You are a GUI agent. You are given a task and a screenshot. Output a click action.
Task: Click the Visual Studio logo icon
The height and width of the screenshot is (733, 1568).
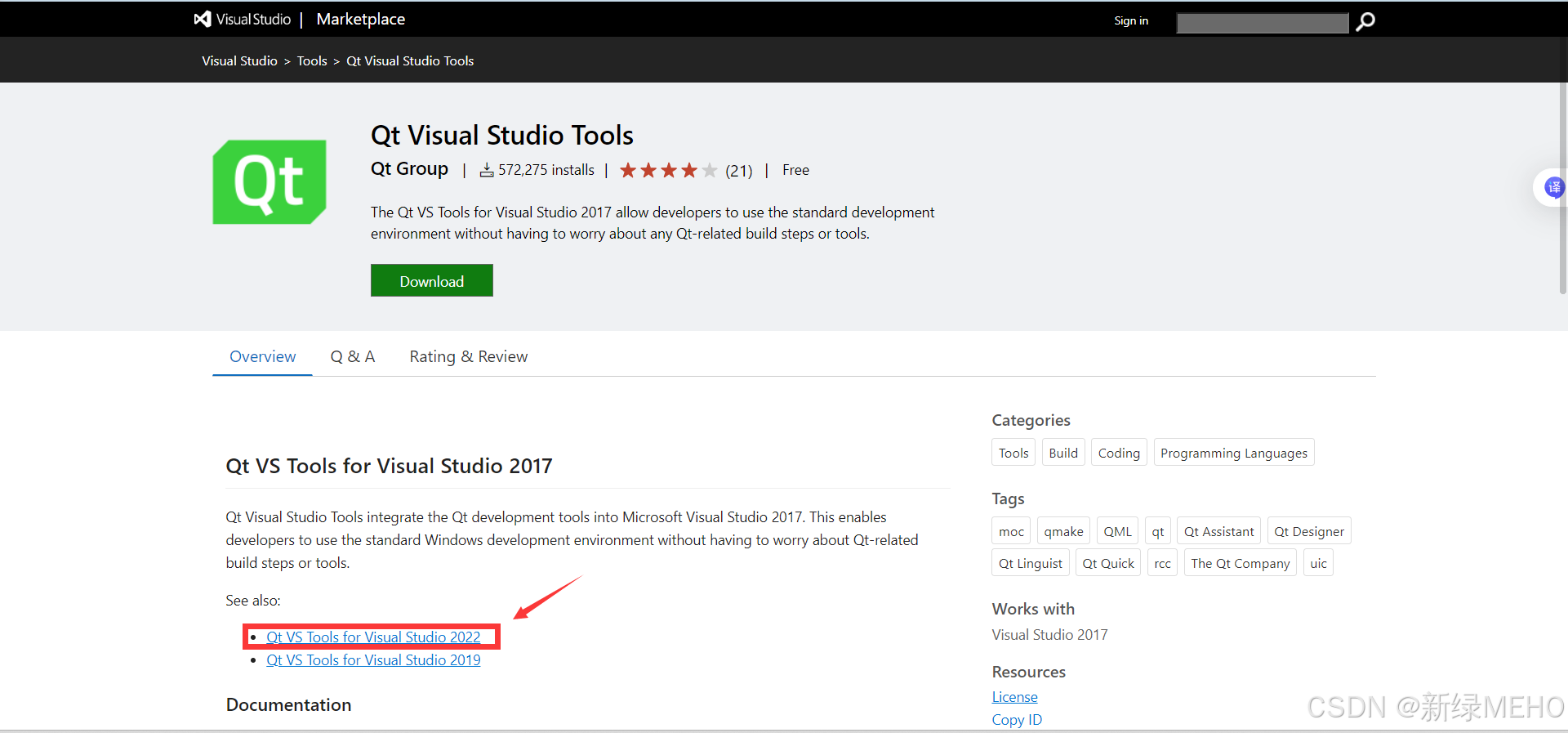[x=202, y=19]
